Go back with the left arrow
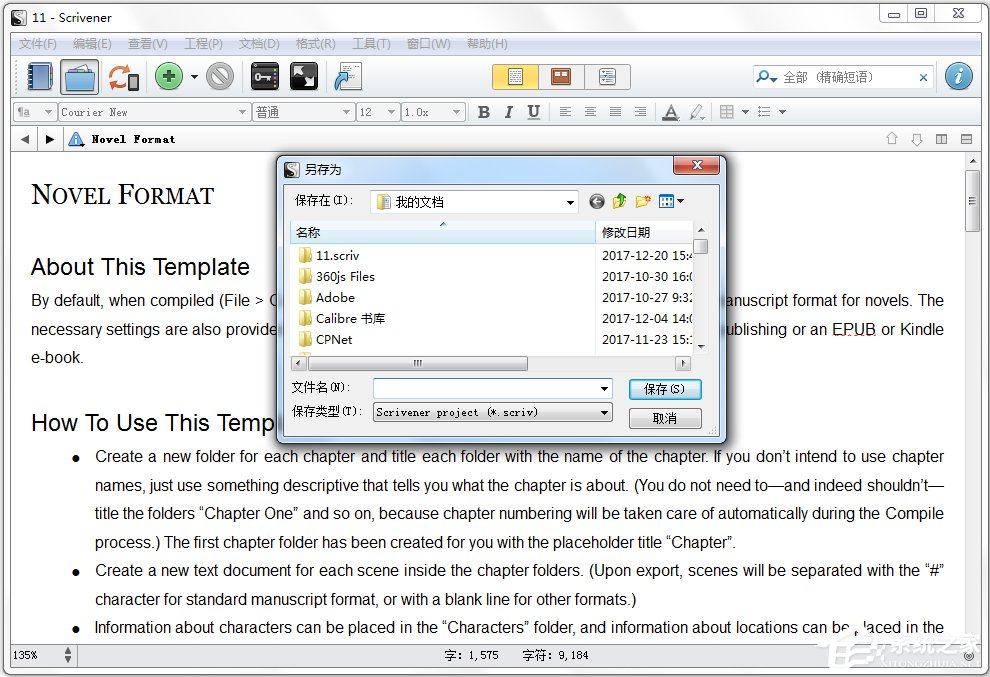990x677 pixels. click(25, 139)
